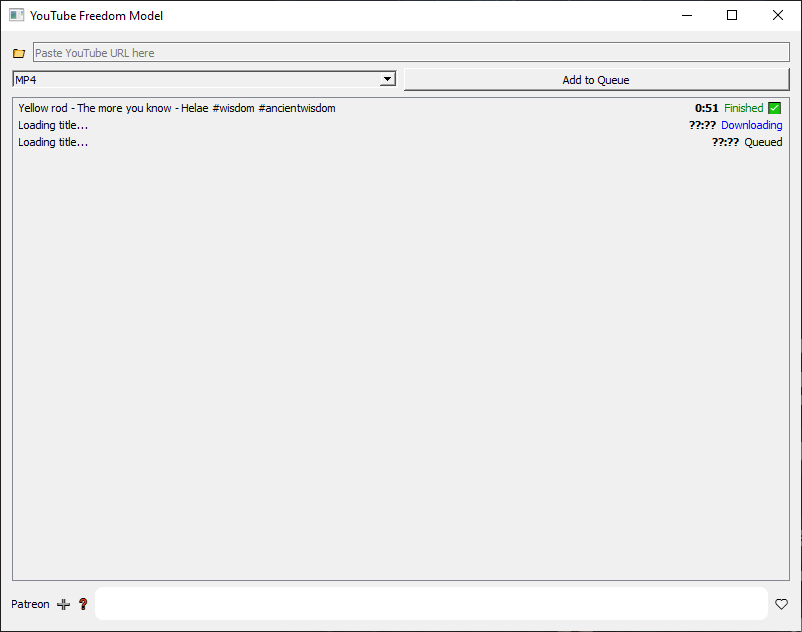Open the download folder icon
The width and height of the screenshot is (802, 632).
tap(19, 53)
